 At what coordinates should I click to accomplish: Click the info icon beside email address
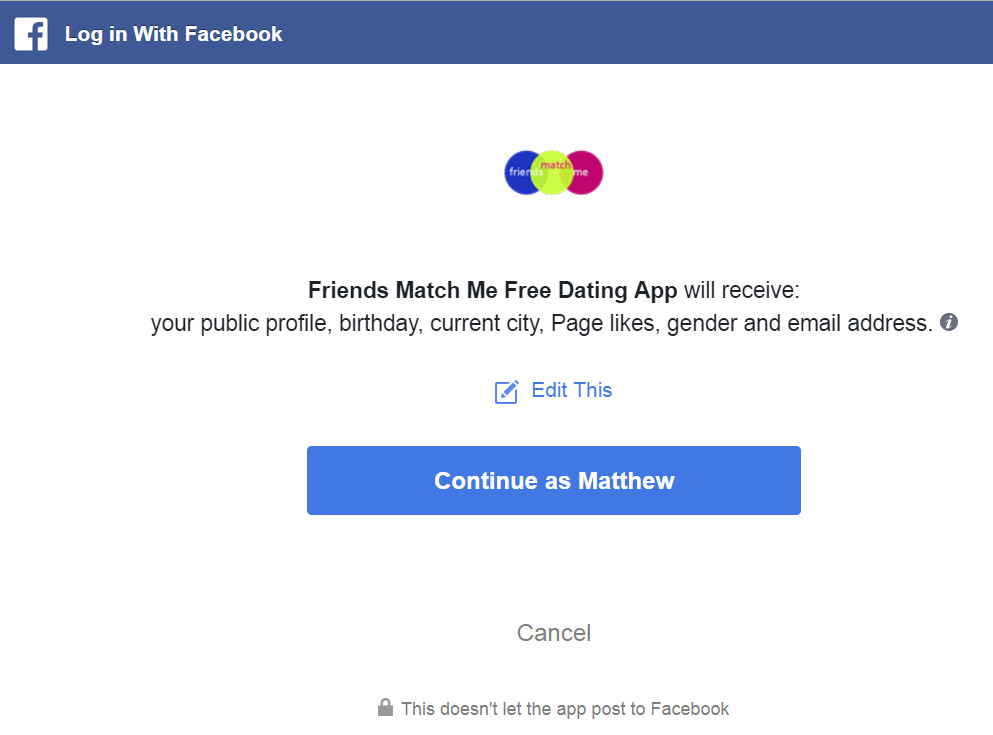(948, 322)
